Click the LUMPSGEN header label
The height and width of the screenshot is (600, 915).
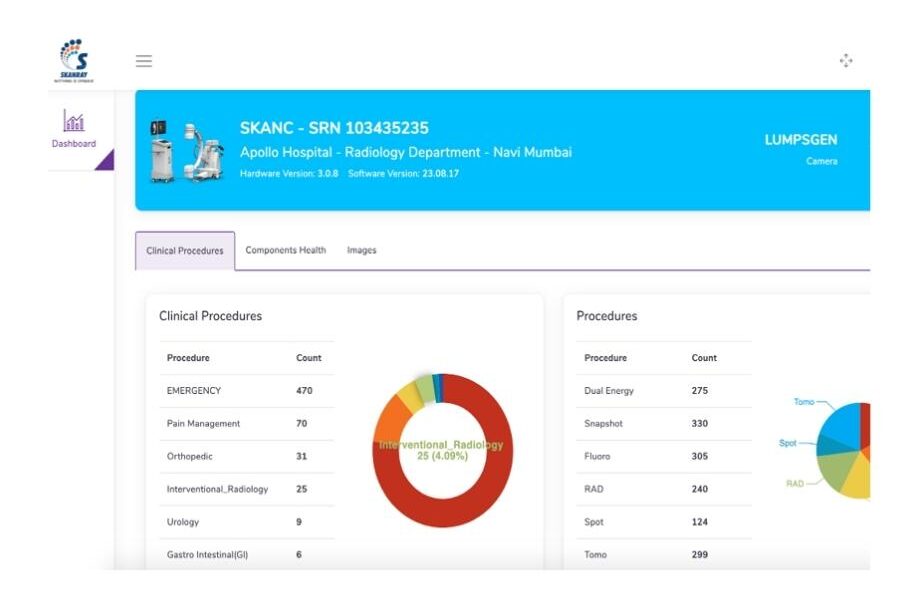click(x=800, y=141)
